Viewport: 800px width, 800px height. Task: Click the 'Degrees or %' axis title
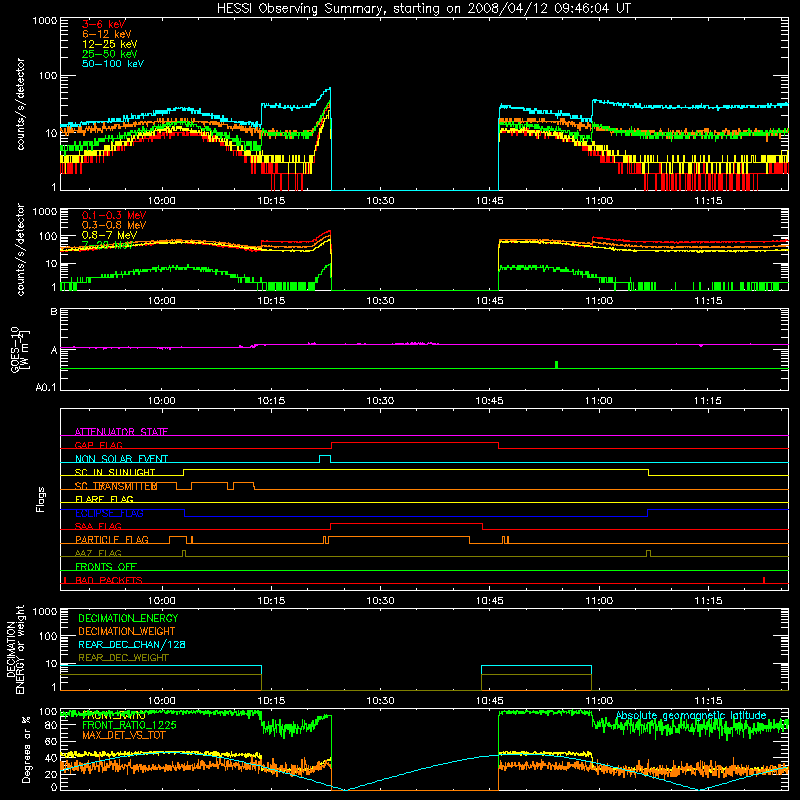pos(26,749)
